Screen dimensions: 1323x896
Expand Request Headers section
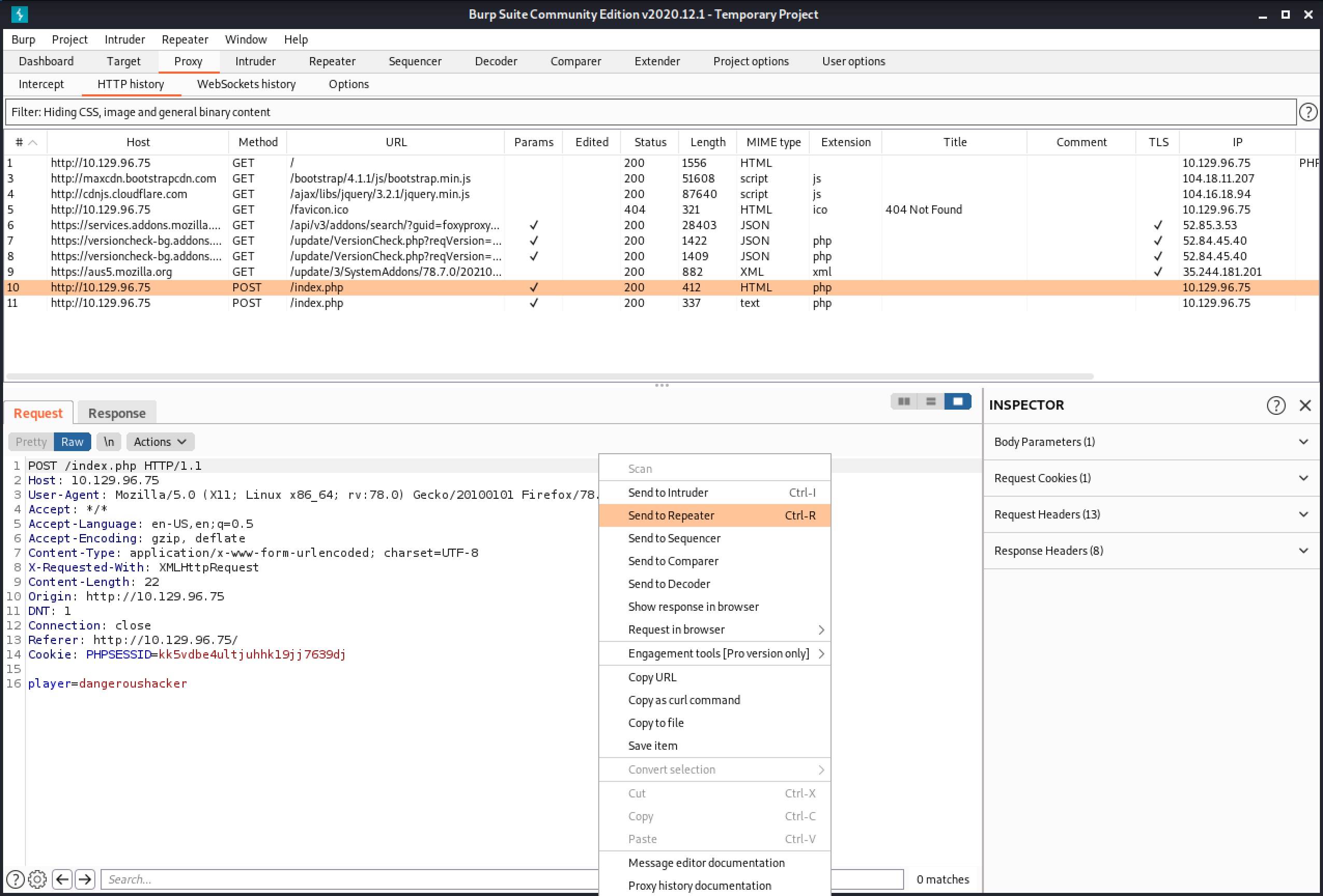[x=1151, y=514]
